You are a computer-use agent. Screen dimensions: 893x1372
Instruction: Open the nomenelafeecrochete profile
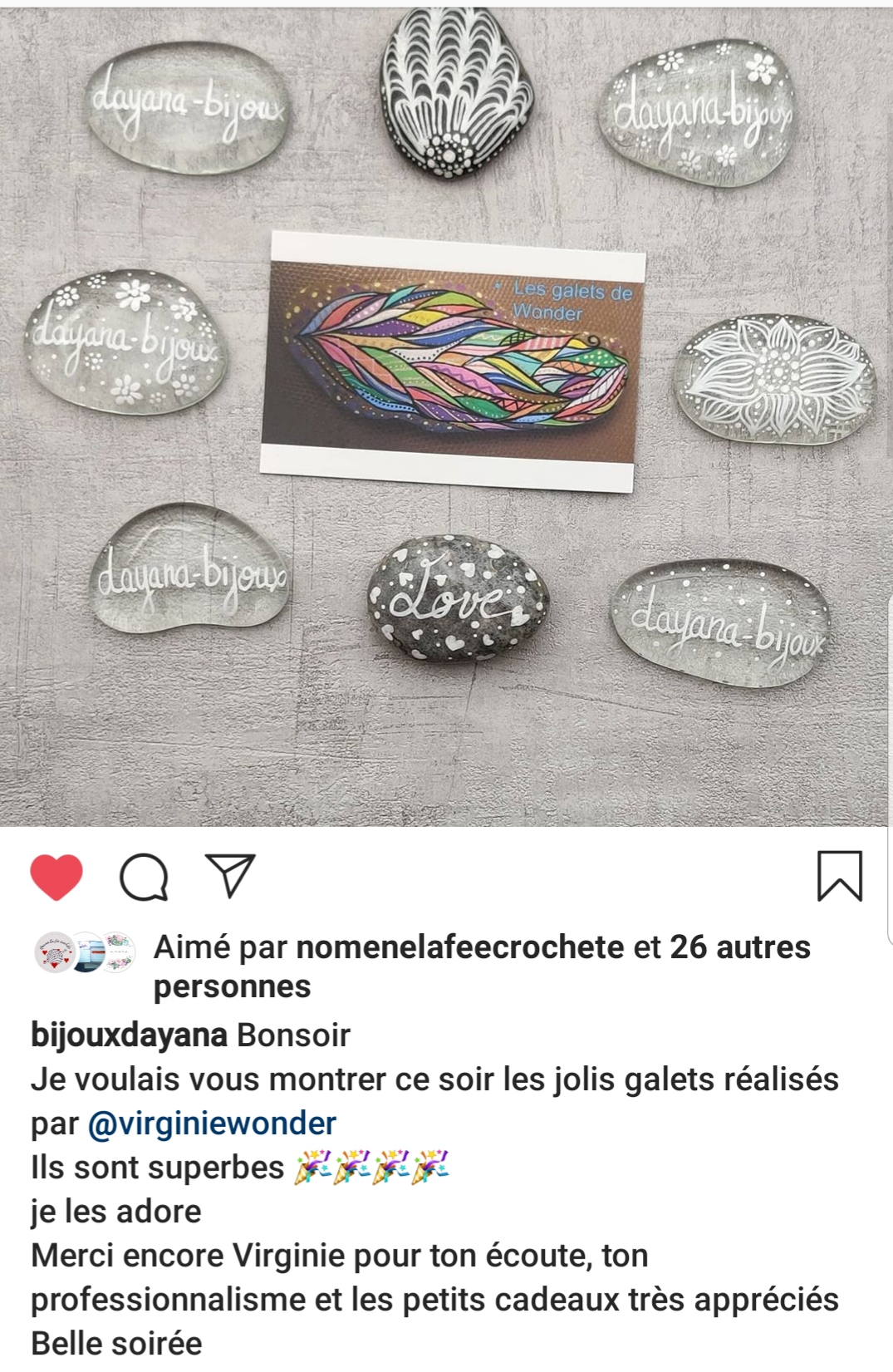[459, 947]
